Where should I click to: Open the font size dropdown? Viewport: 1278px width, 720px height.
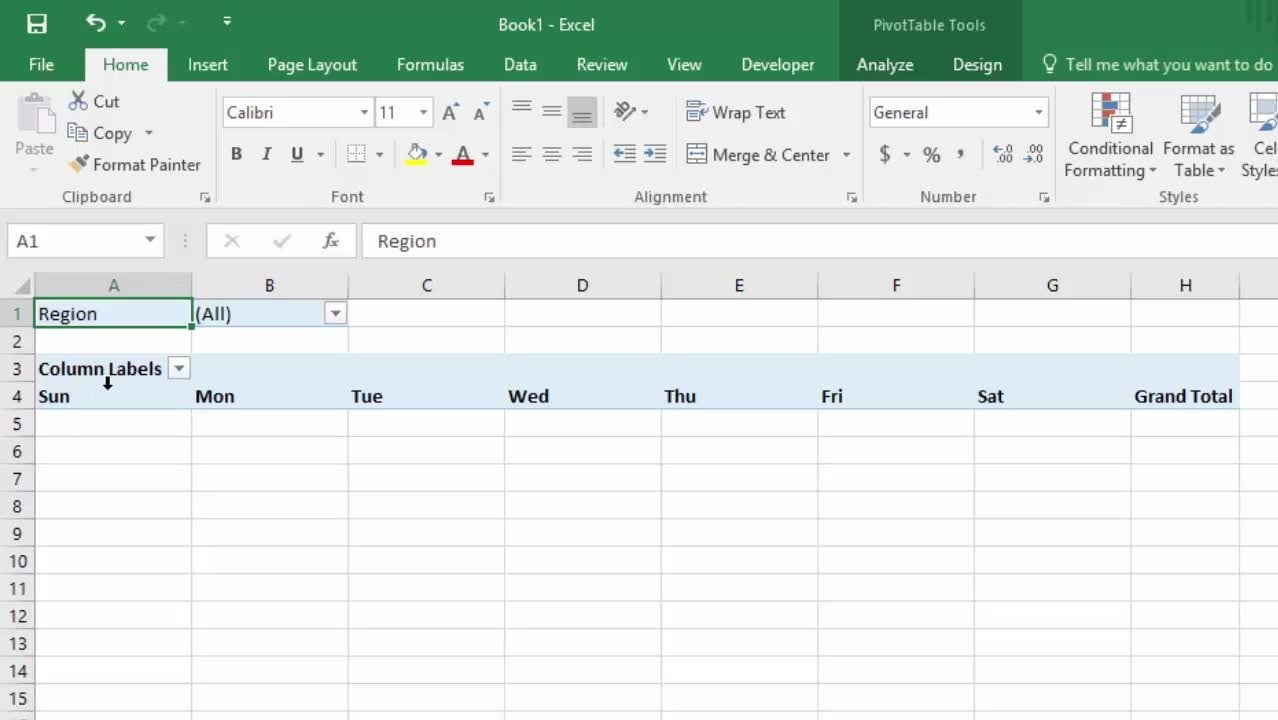click(x=422, y=112)
